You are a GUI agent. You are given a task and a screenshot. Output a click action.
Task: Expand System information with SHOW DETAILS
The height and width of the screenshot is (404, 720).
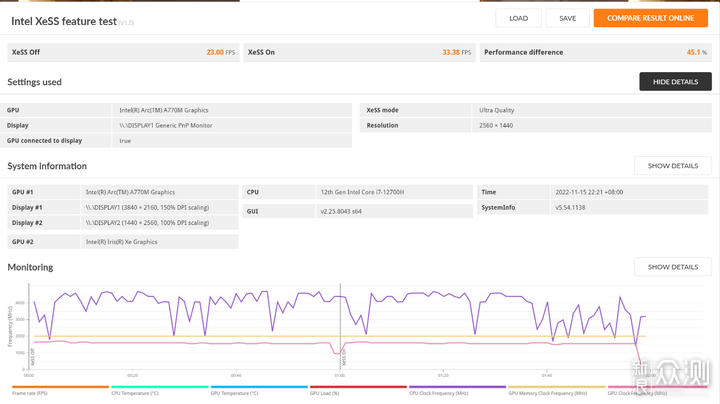673,166
